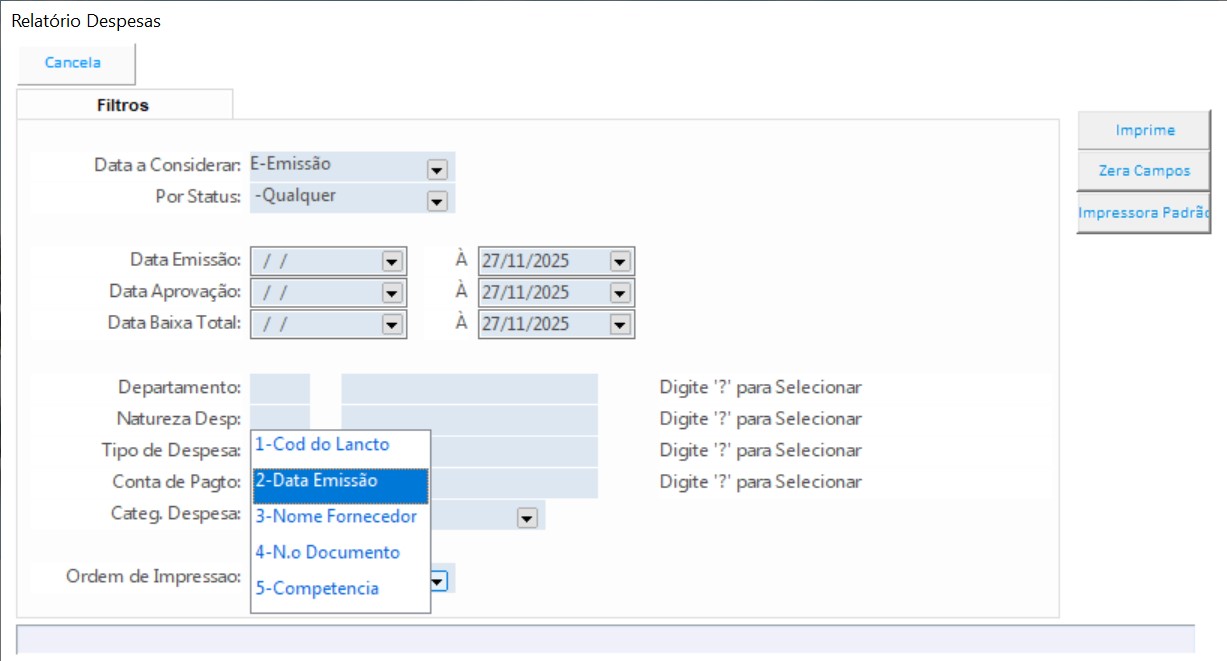
Task: Open Impressora Padrão settings
Action: pos(1144,213)
